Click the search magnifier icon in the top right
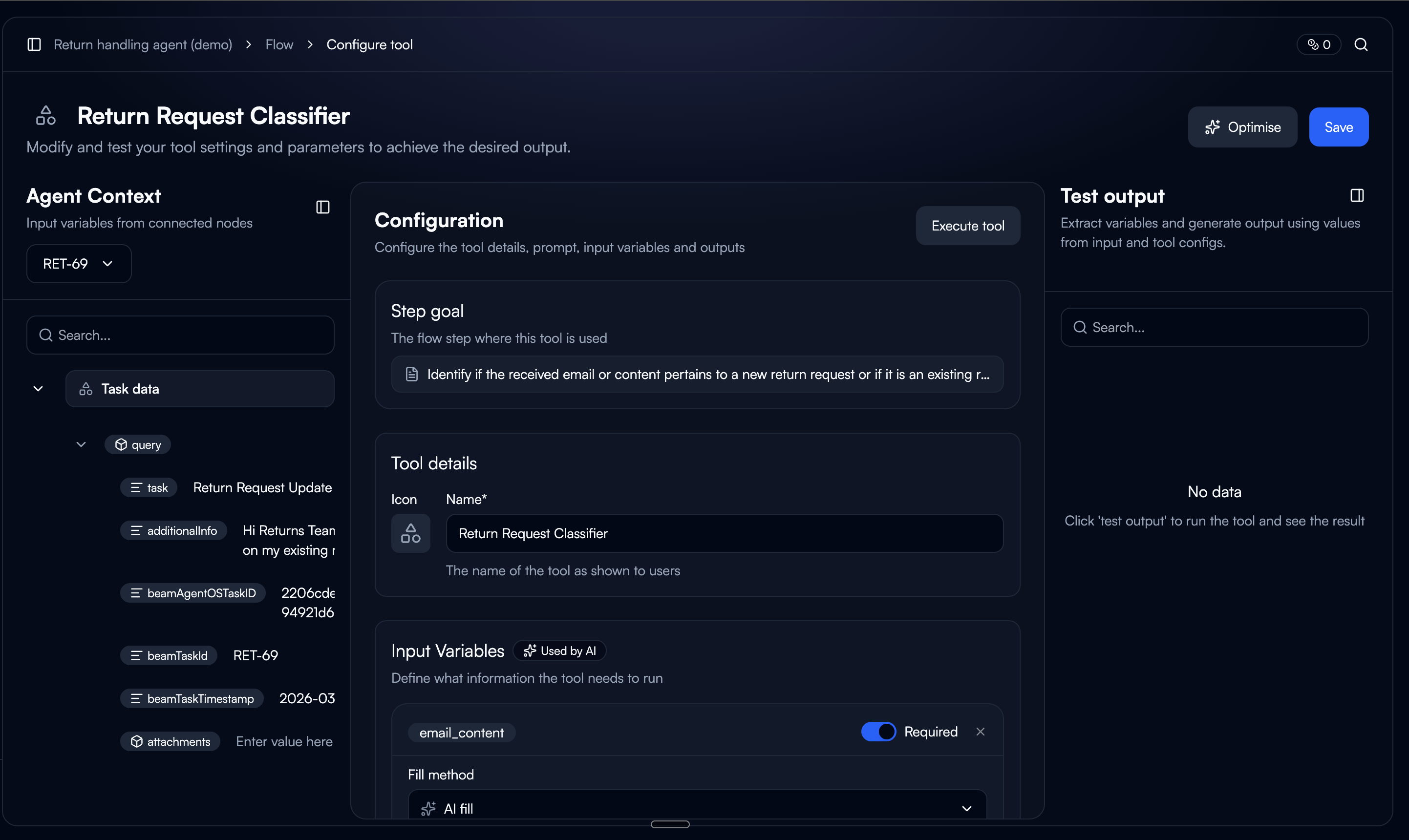 [1361, 45]
